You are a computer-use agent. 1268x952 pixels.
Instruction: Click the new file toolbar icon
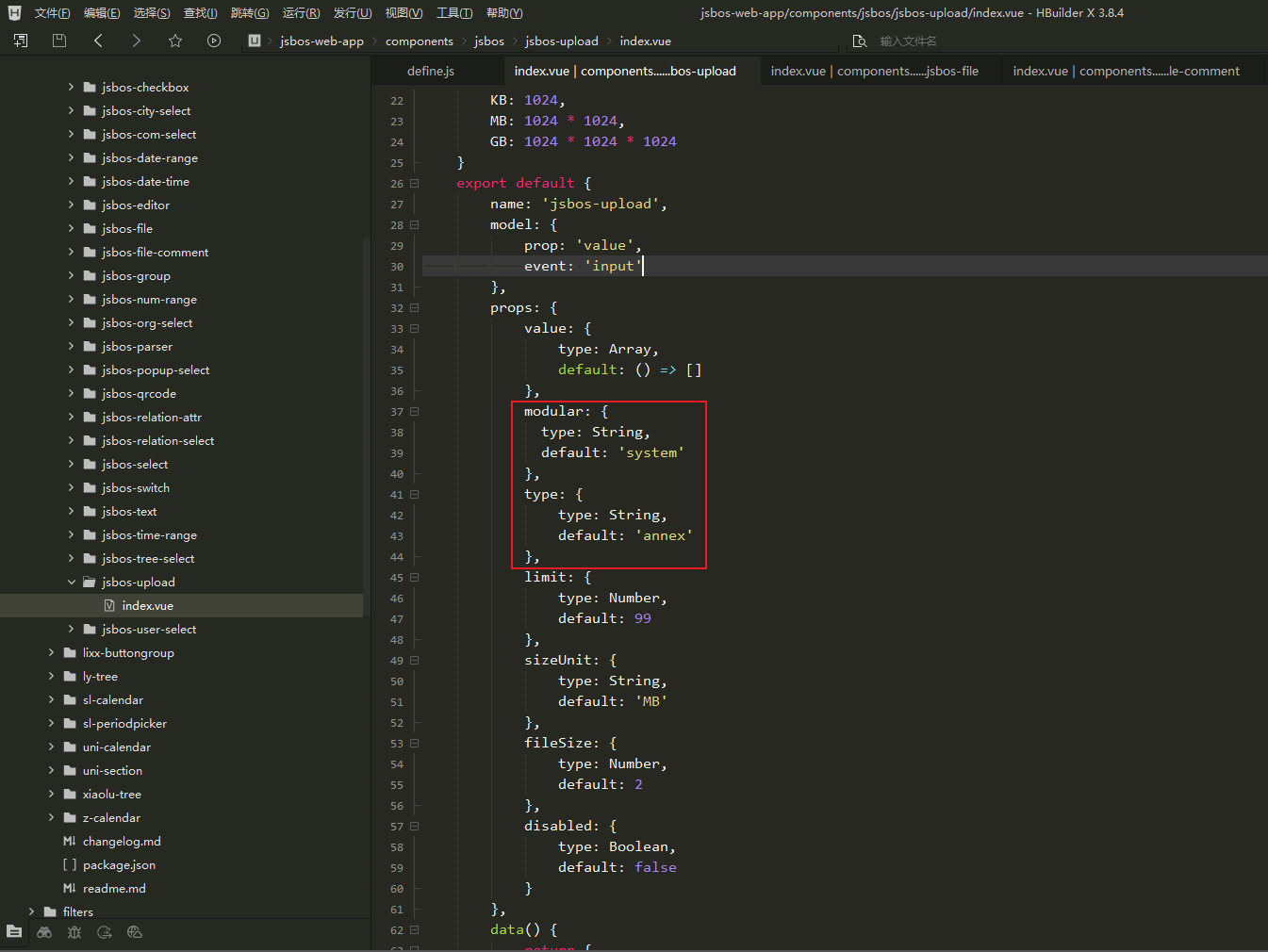(x=21, y=41)
